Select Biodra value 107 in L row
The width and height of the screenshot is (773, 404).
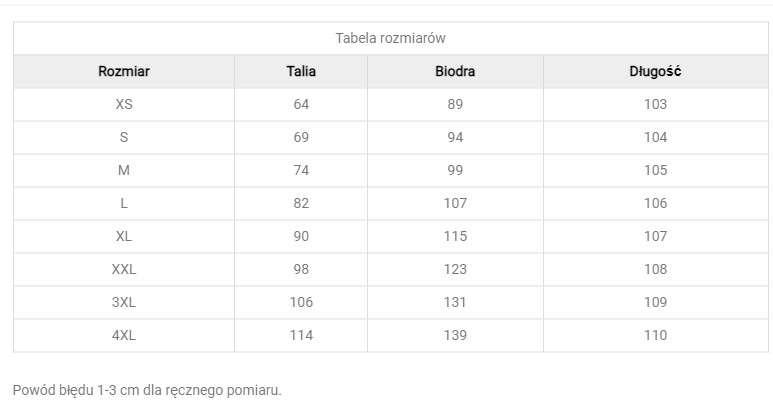pyautogui.click(x=455, y=203)
